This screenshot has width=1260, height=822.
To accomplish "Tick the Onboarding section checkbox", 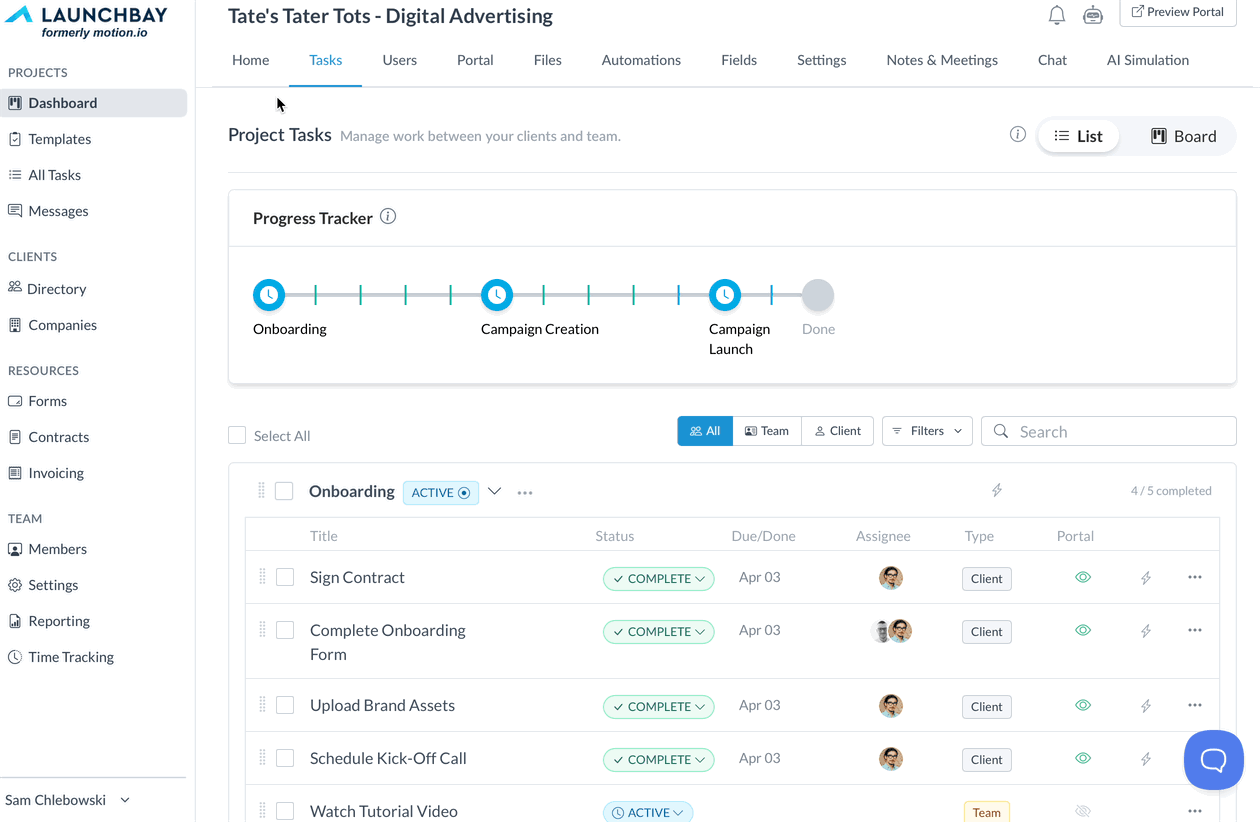I will coord(284,491).
